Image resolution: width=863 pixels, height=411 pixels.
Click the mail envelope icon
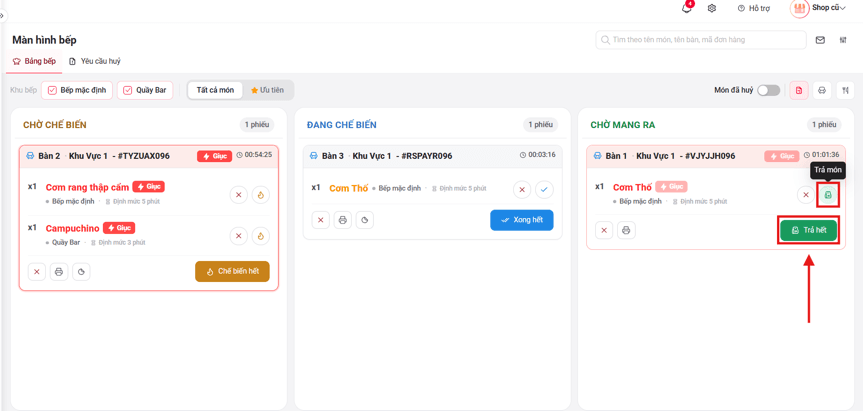coord(820,40)
